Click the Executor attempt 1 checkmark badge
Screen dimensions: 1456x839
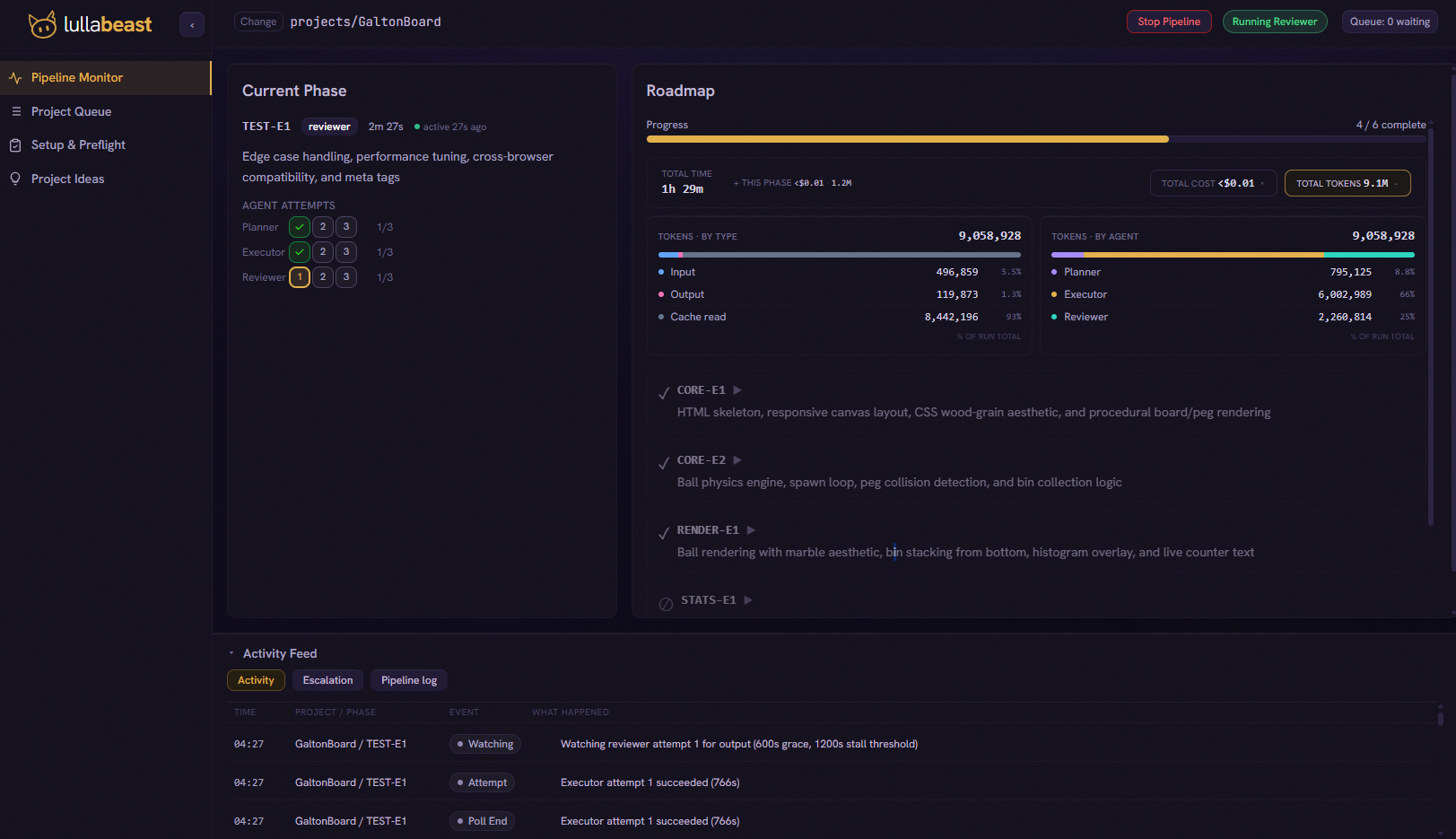coord(300,252)
